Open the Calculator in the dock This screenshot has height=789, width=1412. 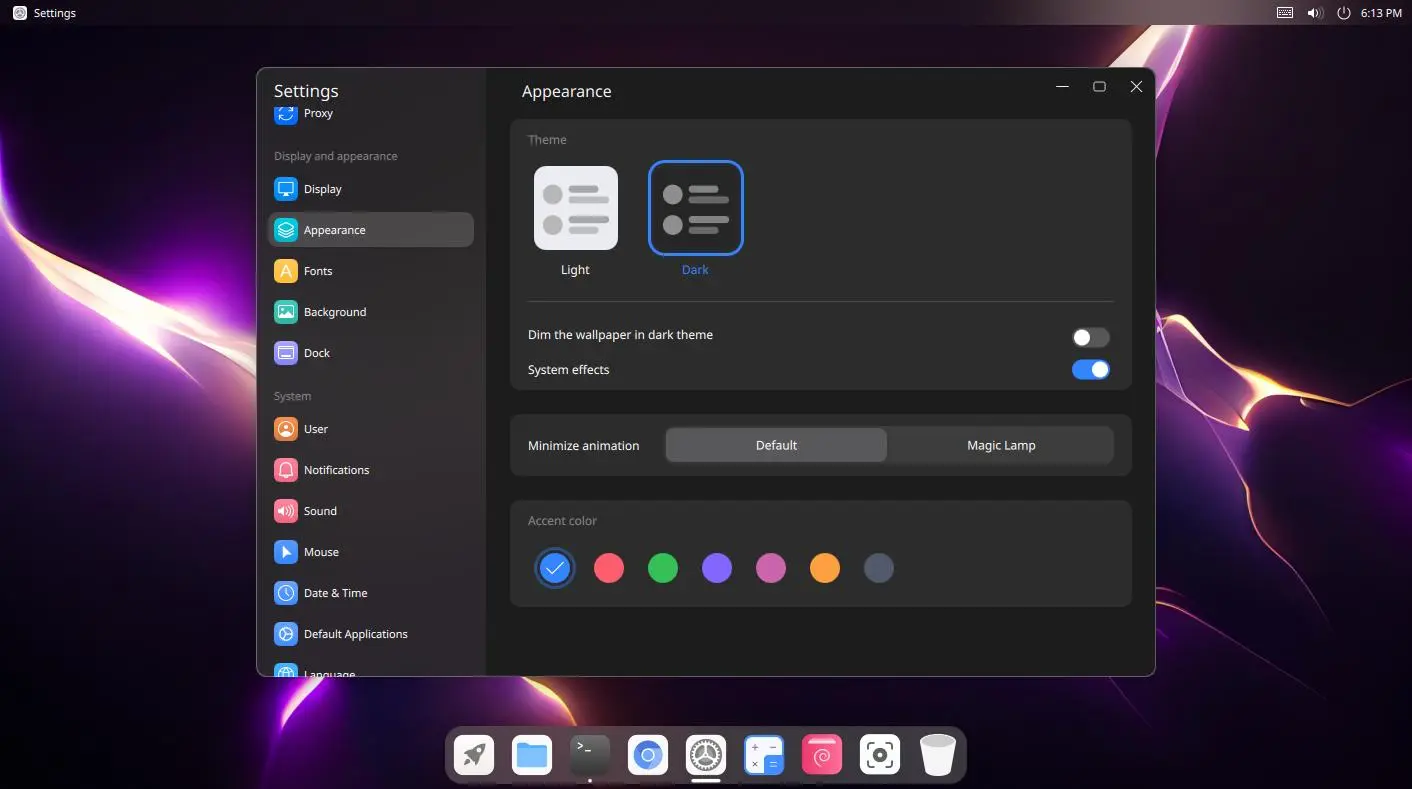[764, 755]
